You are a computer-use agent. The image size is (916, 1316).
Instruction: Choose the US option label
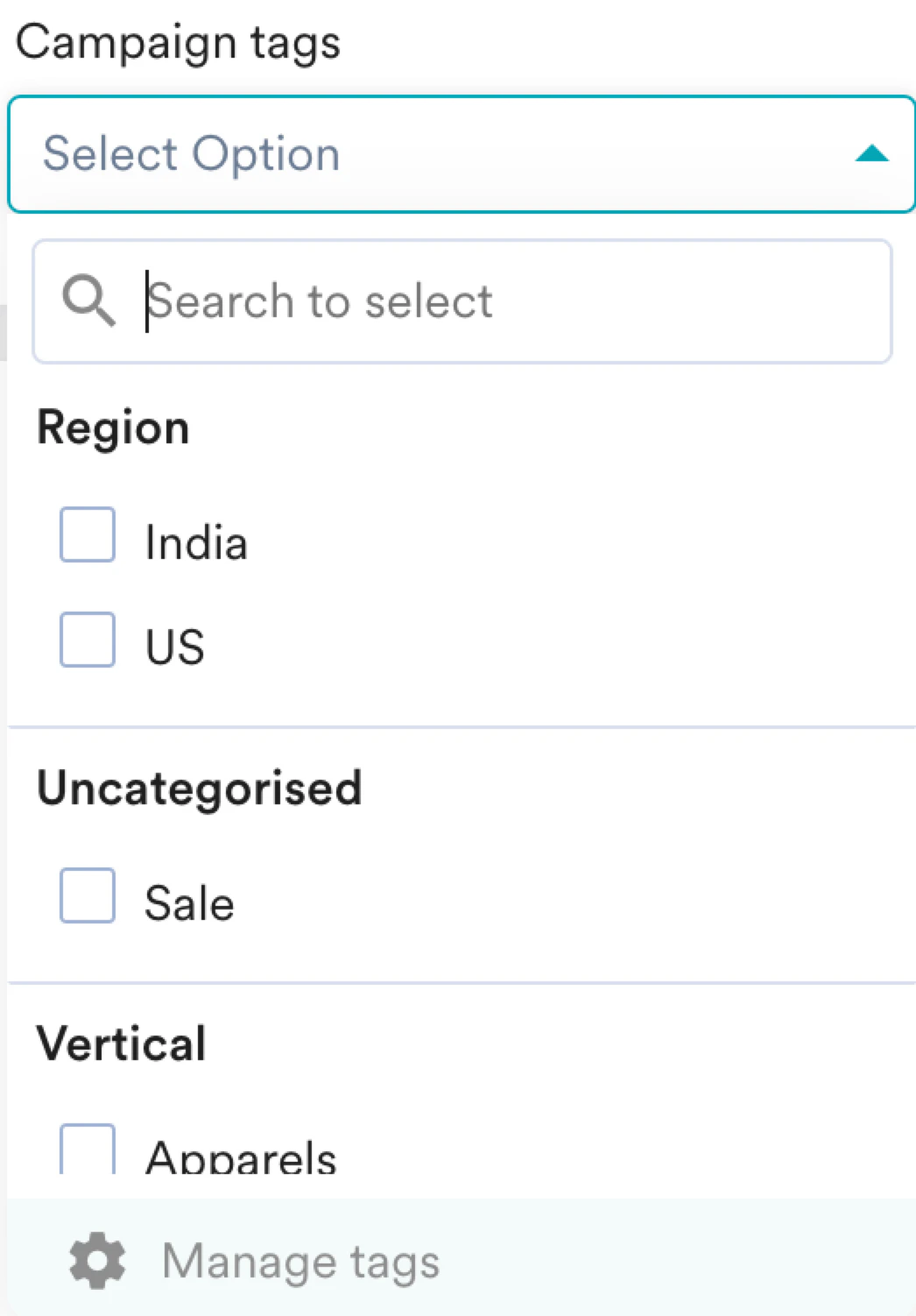pos(175,647)
